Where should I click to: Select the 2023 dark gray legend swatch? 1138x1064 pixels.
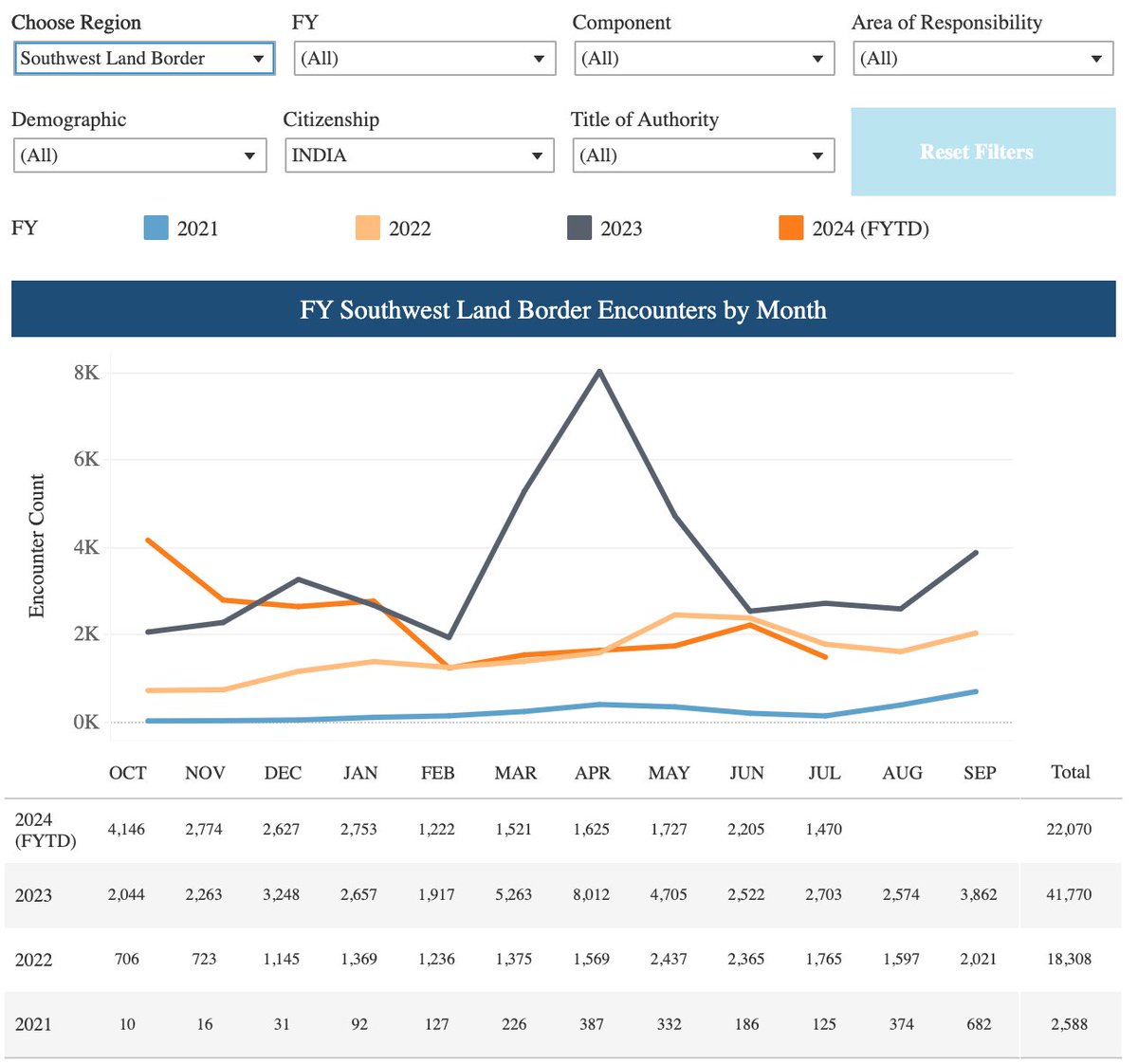point(579,229)
